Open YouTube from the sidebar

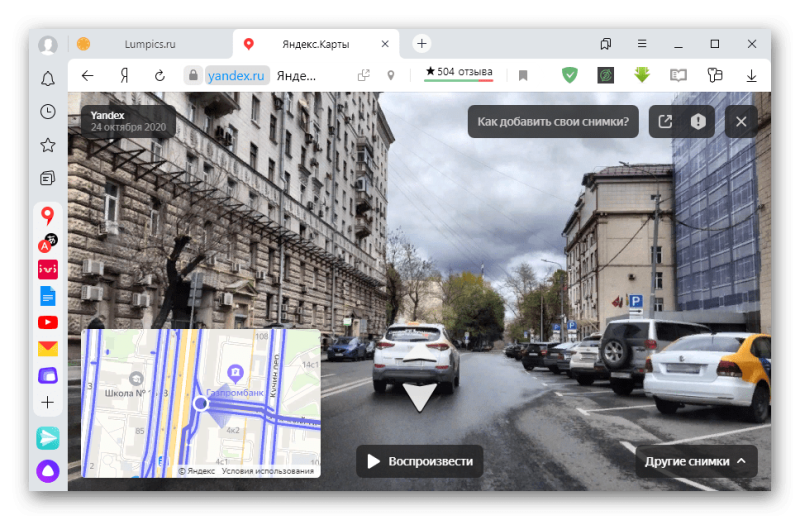coord(47,322)
